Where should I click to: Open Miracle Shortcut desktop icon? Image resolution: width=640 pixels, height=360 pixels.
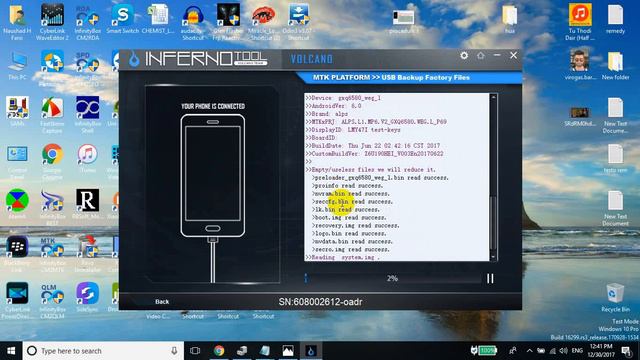tap(264, 22)
